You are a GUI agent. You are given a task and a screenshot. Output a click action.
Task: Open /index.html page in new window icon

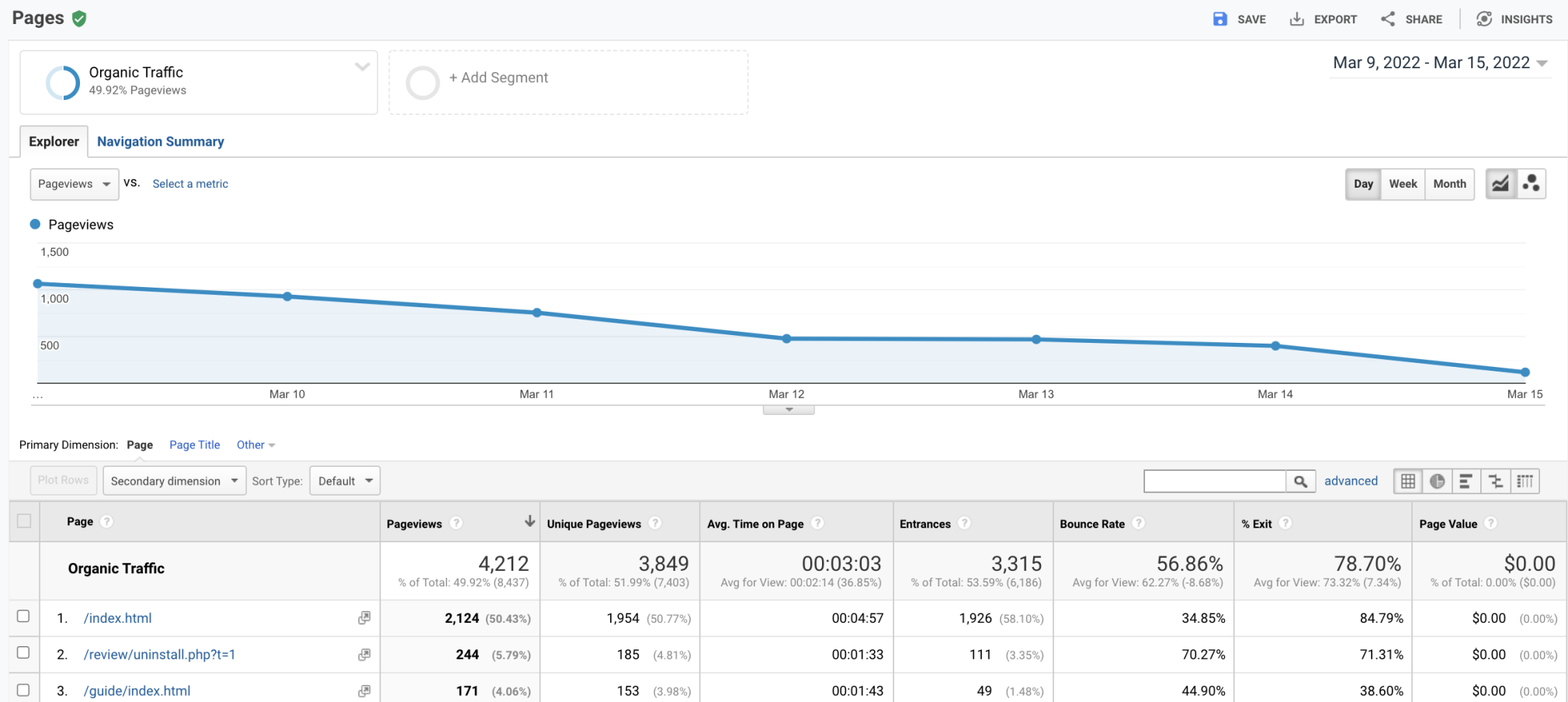click(364, 618)
